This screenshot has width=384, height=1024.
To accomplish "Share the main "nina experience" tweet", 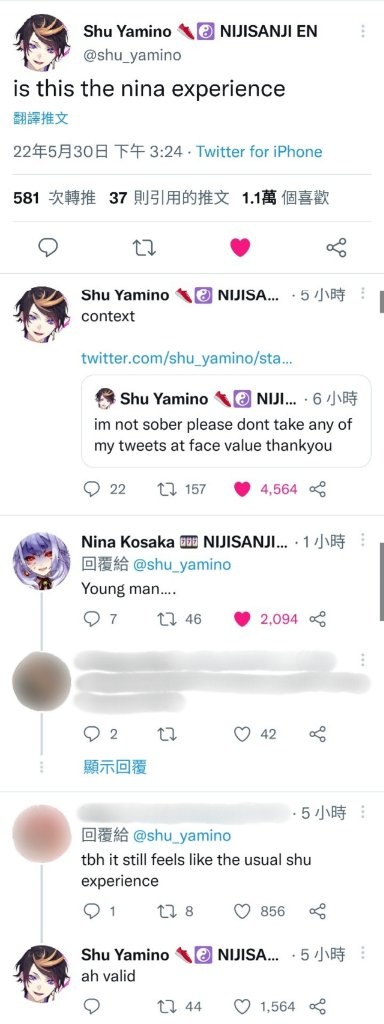I will point(336,248).
